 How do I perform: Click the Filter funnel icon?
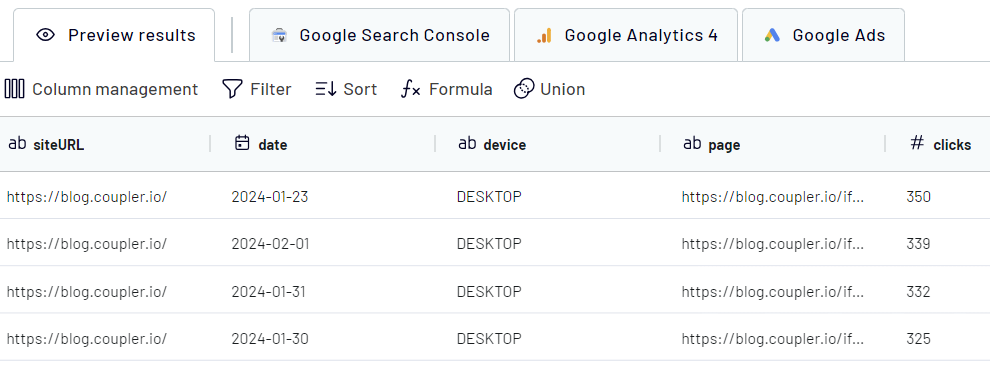[x=232, y=90]
